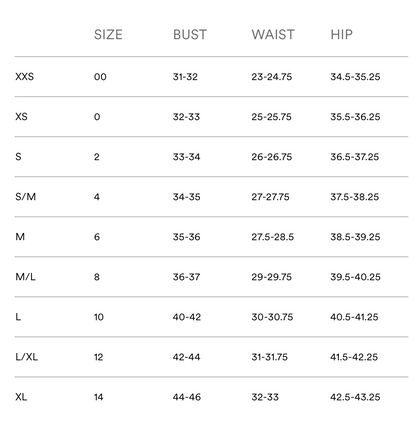Click the SIZE column header

click(108, 34)
